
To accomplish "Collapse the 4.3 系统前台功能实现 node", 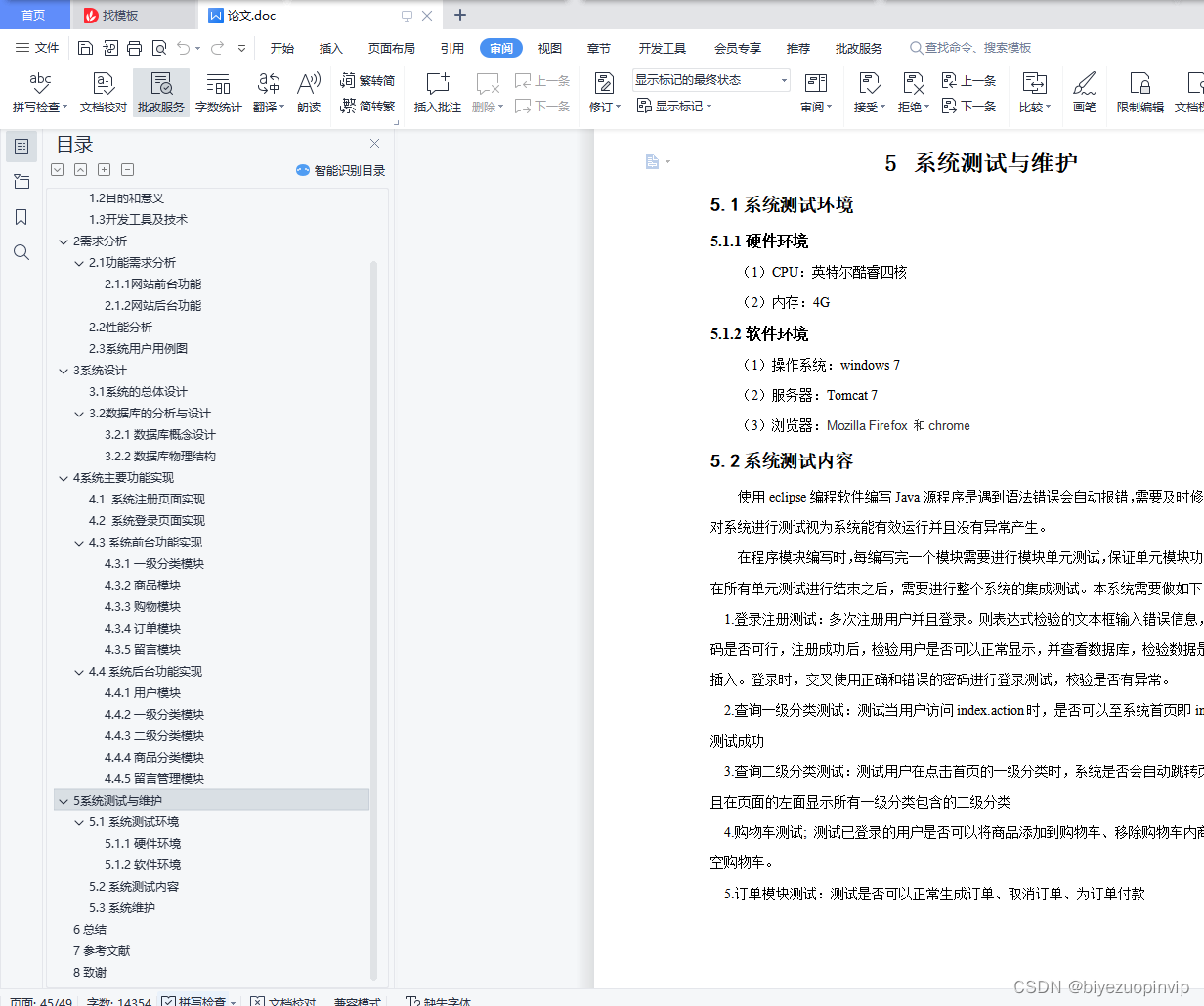I will (79, 543).
